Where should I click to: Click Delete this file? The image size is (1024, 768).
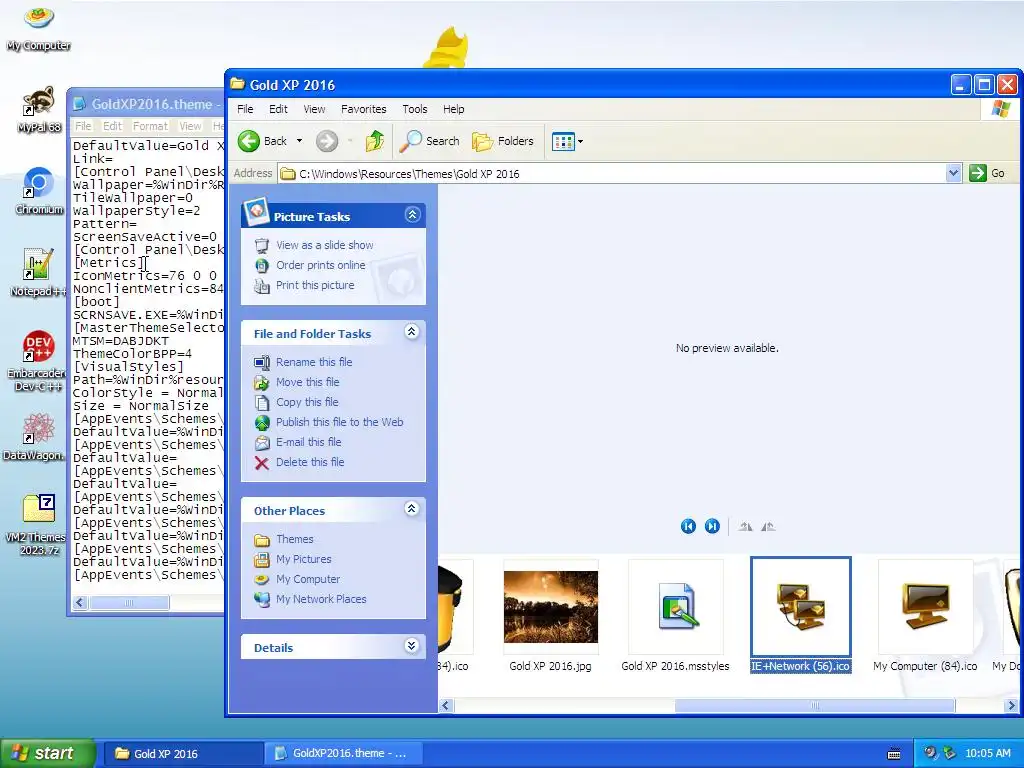(x=310, y=462)
